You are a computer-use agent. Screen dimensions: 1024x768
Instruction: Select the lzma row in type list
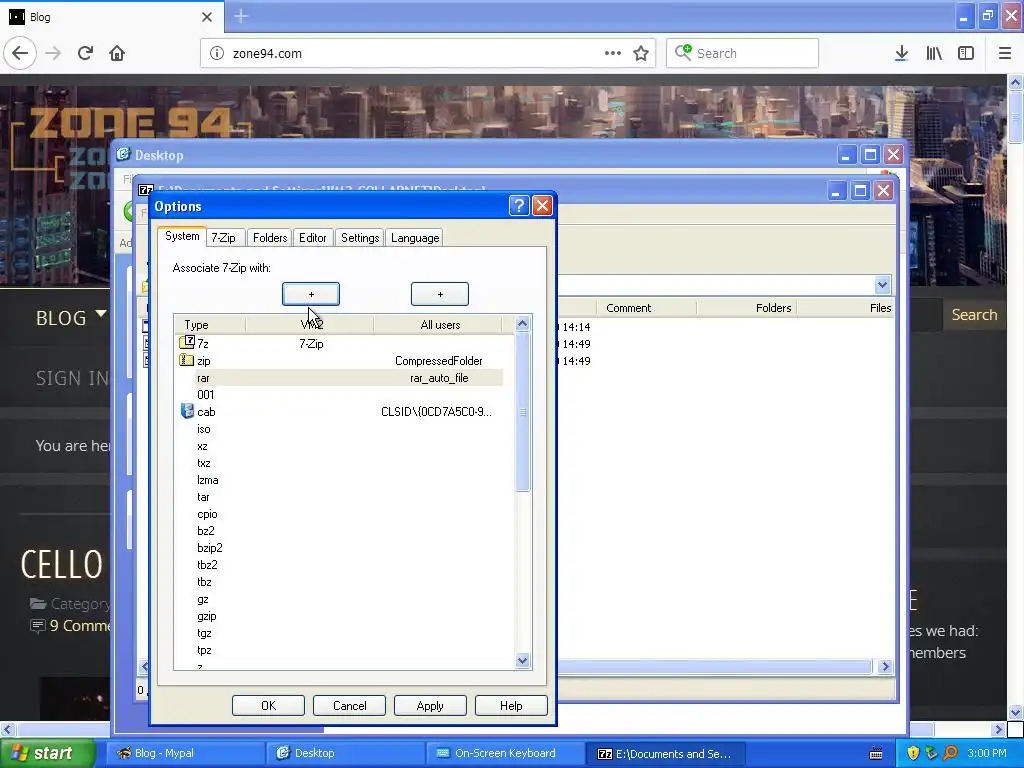[340, 480]
